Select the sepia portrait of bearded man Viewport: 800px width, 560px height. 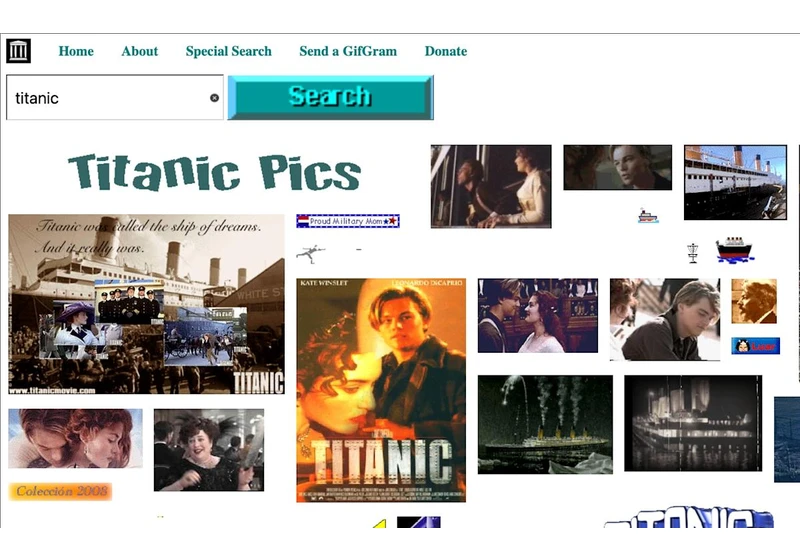754,301
